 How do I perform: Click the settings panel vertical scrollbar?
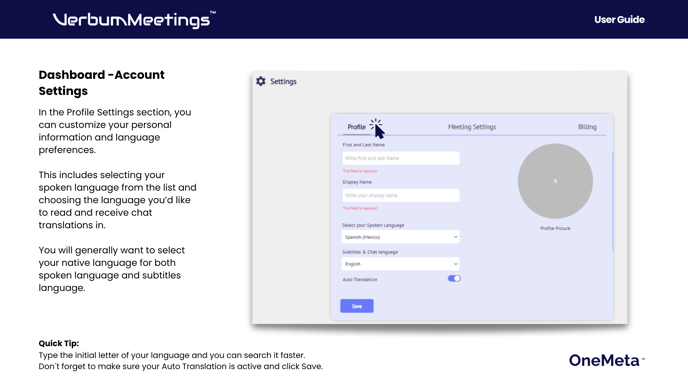[612, 201]
